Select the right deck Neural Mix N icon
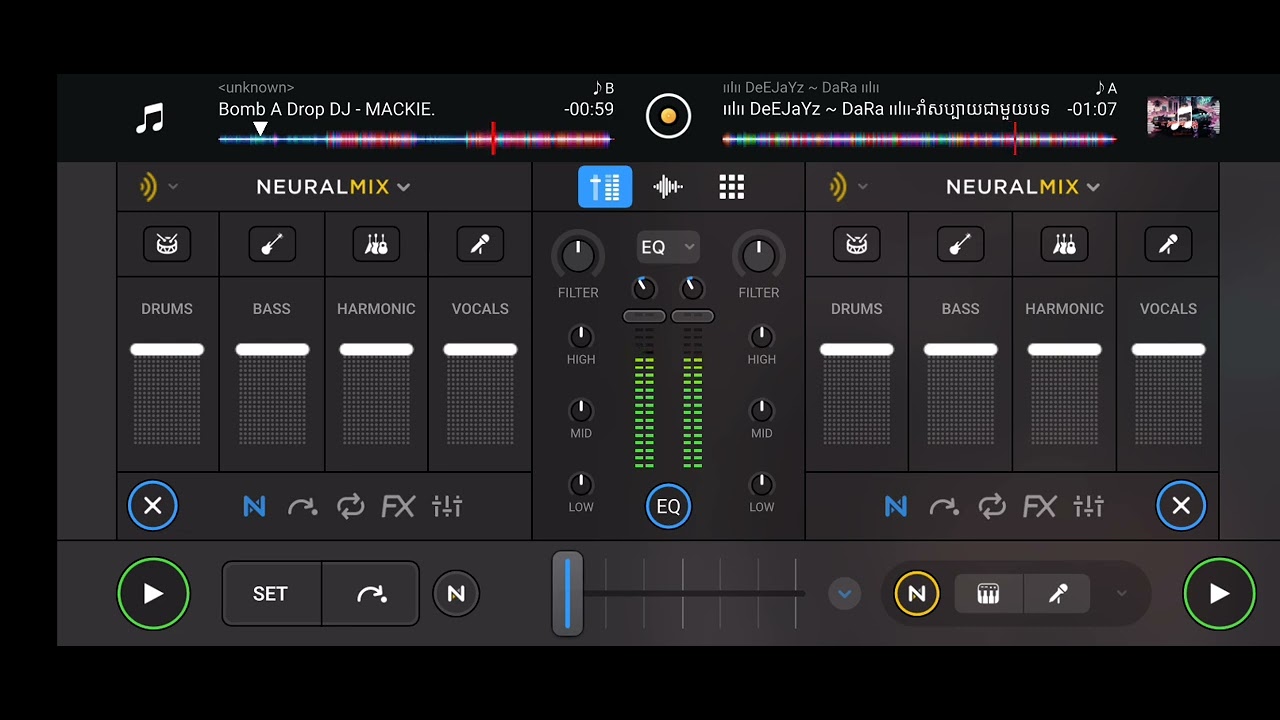Image resolution: width=1280 pixels, height=720 pixels. [x=896, y=507]
